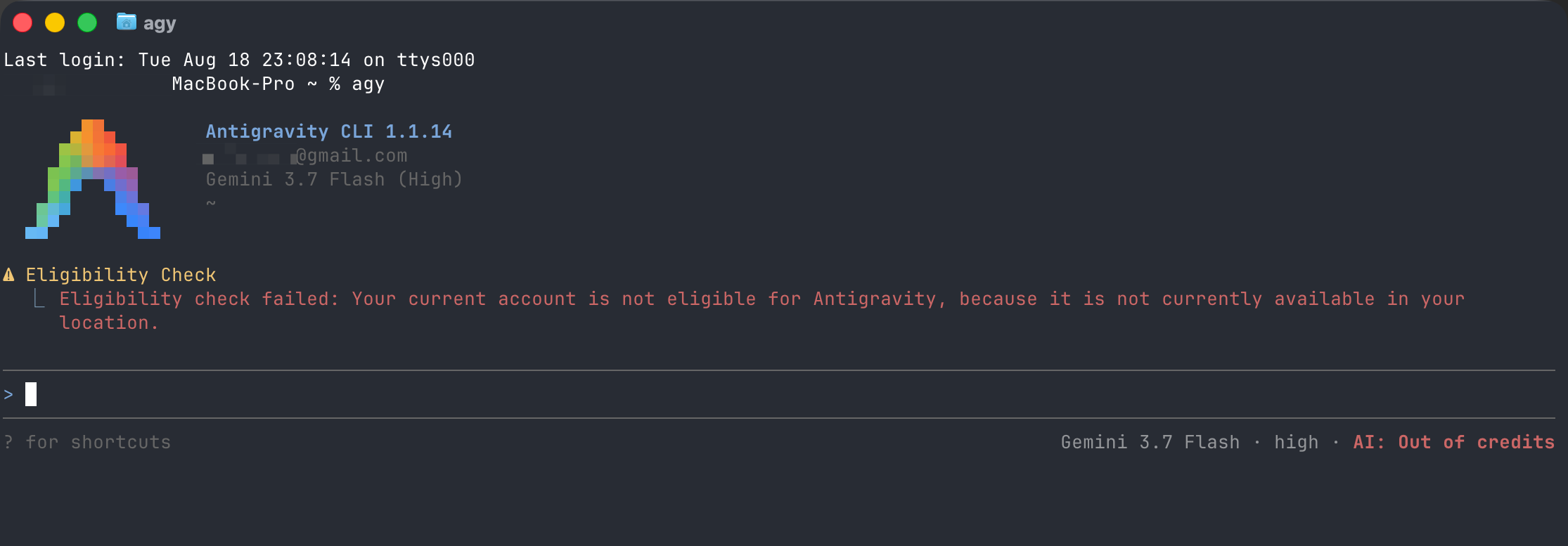Viewport: 1568px width, 546px height.
Task: Click the 'agy' window title text
Action: click(160, 23)
